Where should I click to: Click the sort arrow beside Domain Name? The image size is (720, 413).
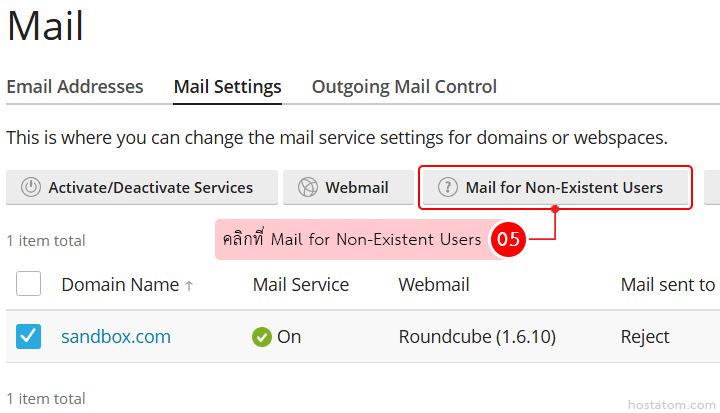coord(189,286)
